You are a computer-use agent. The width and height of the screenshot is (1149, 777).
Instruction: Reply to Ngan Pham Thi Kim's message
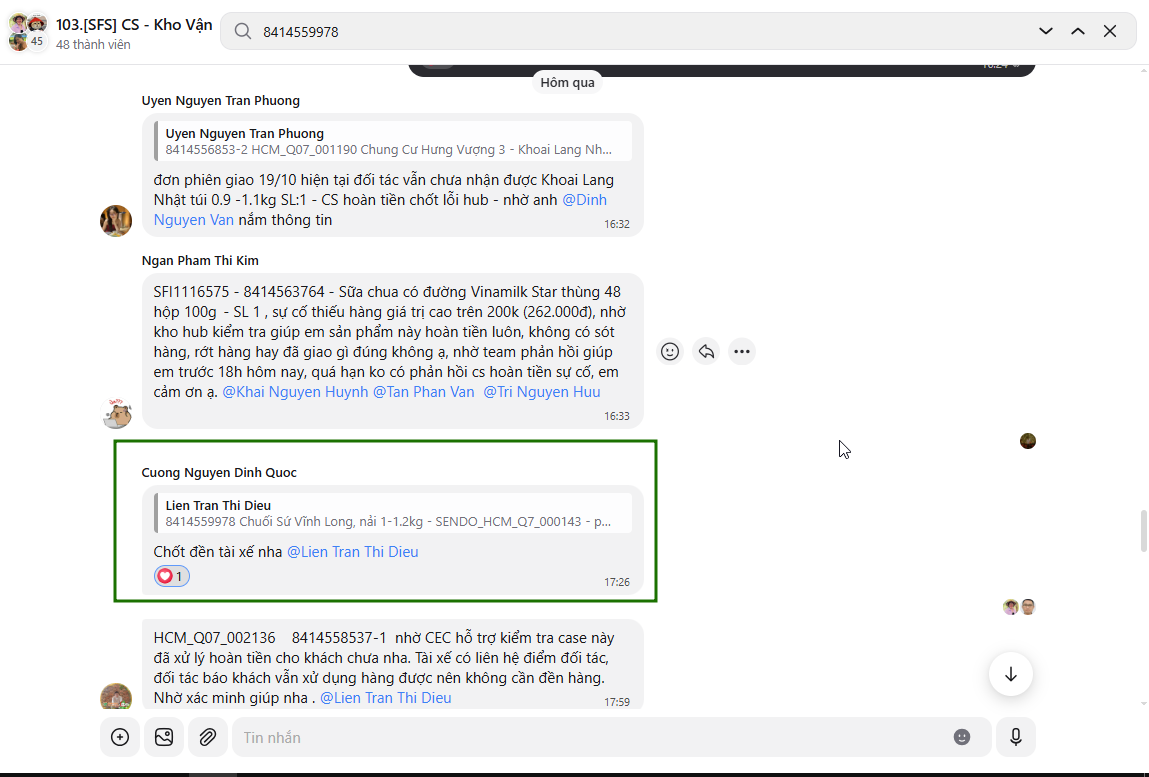coord(706,352)
